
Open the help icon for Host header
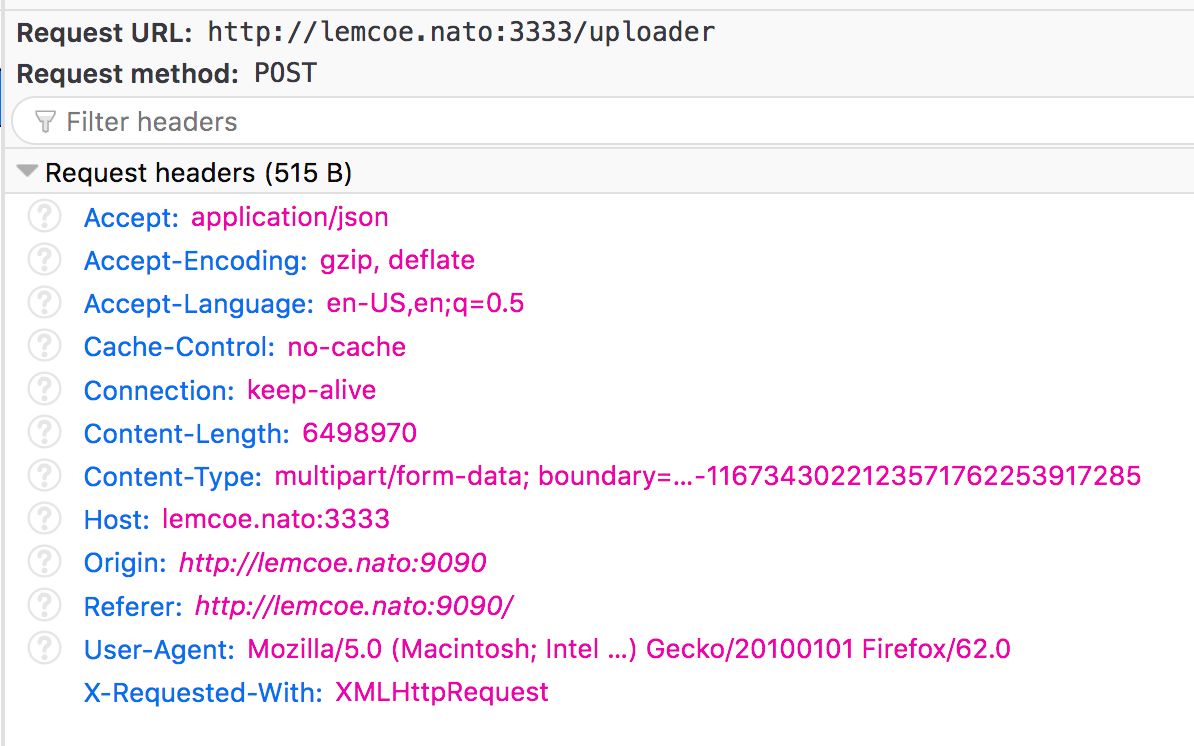point(44,519)
